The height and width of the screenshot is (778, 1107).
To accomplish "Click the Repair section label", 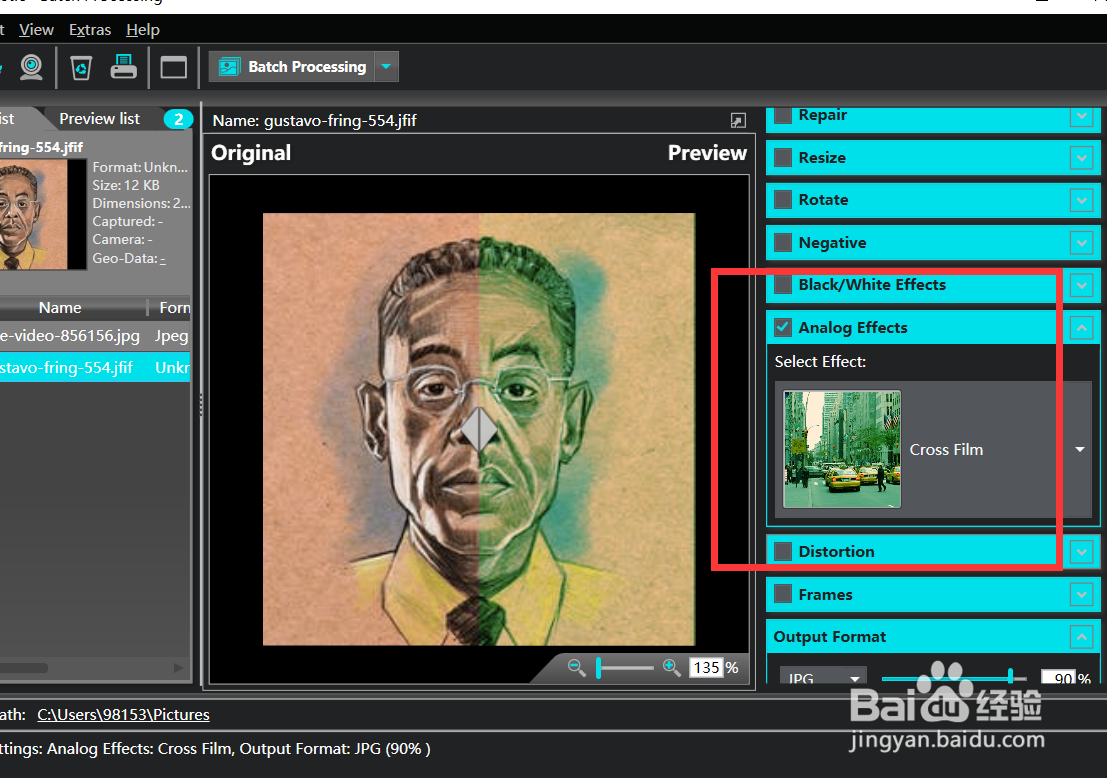I will 822,115.
